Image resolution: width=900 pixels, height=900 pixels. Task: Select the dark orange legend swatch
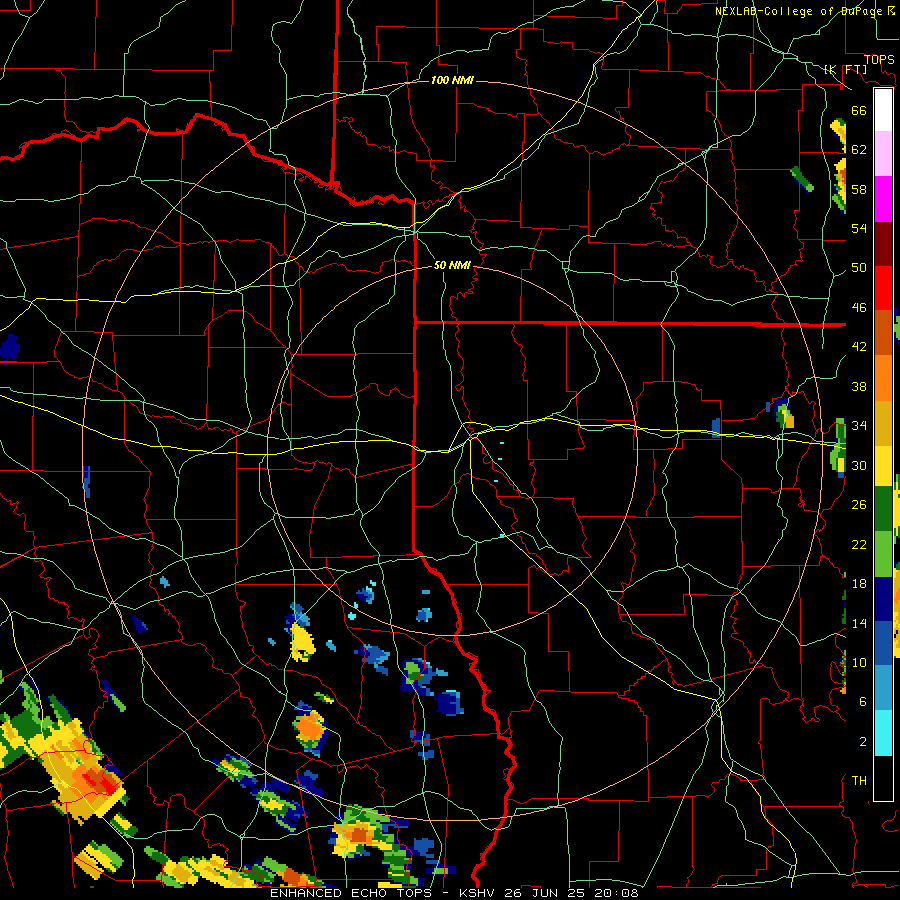(x=883, y=332)
